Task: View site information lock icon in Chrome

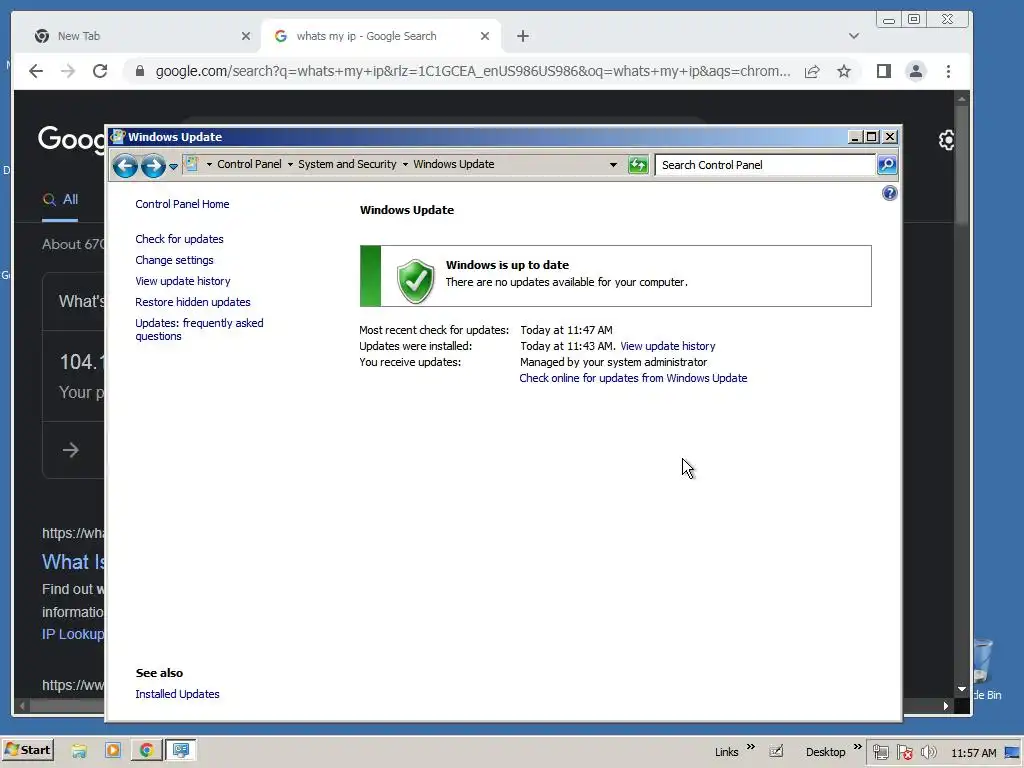Action: tap(139, 71)
